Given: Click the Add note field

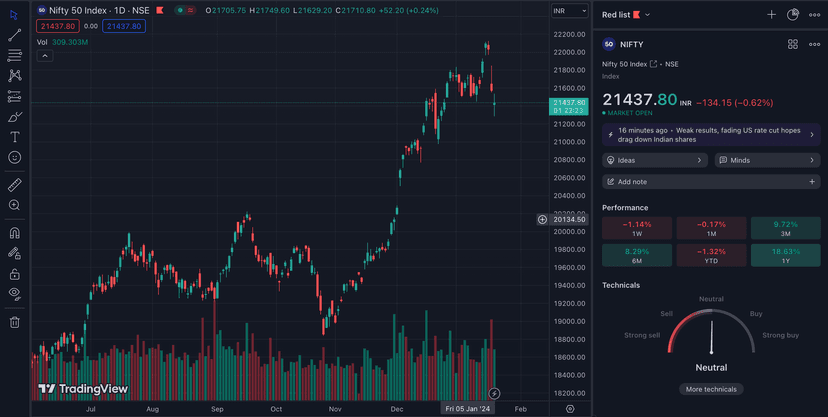Looking at the screenshot, I should point(711,182).
